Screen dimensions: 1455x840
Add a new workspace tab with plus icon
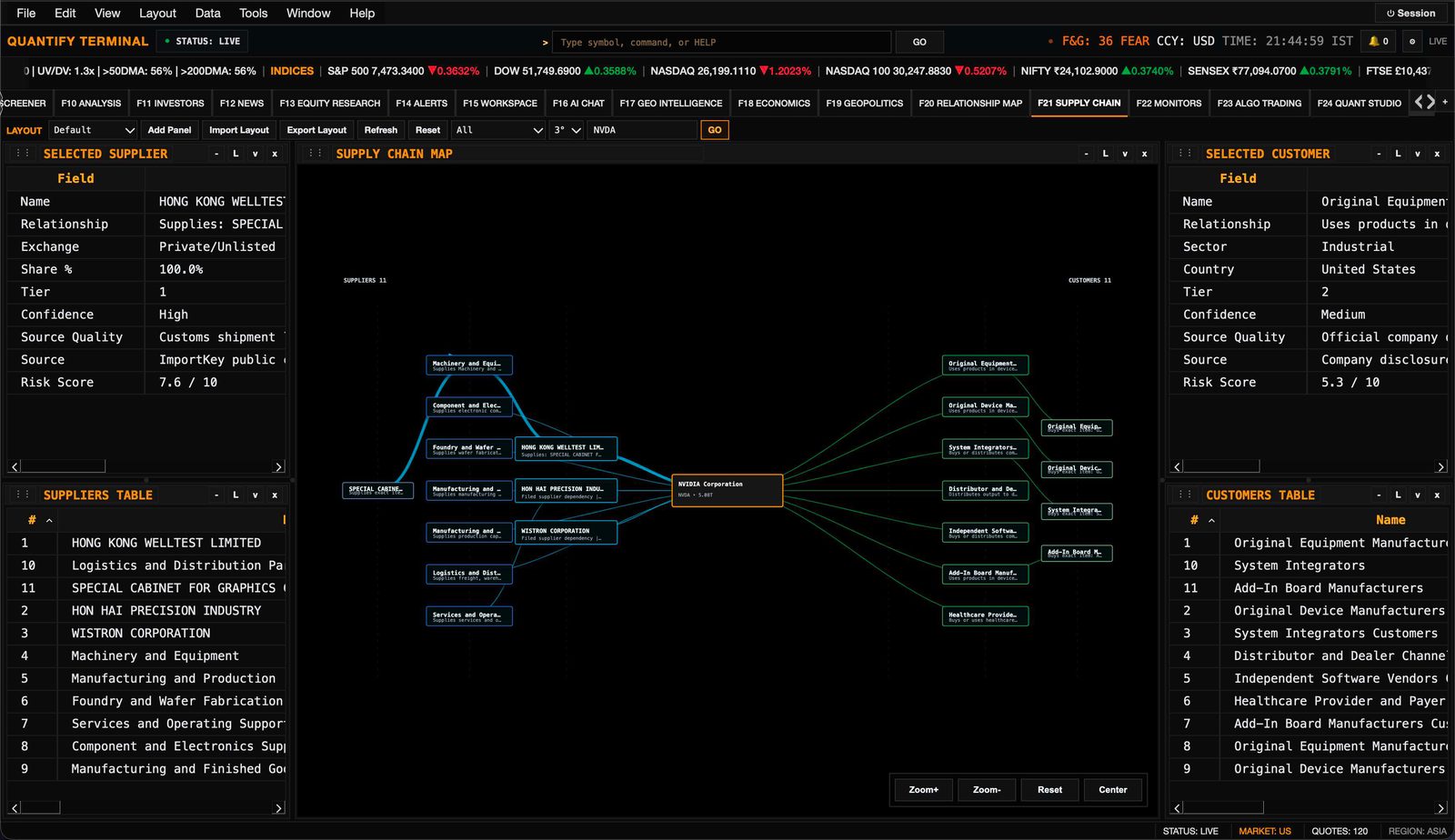[x=1445, y=103]
